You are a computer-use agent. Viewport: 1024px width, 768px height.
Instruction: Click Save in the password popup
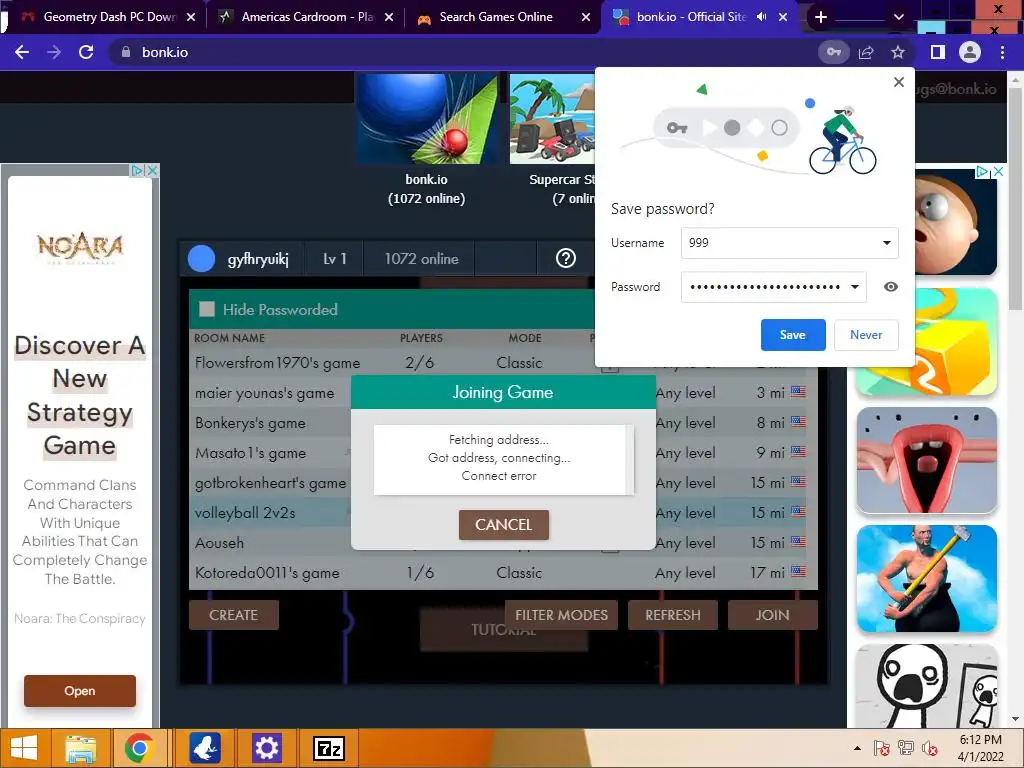pos(793,334)
